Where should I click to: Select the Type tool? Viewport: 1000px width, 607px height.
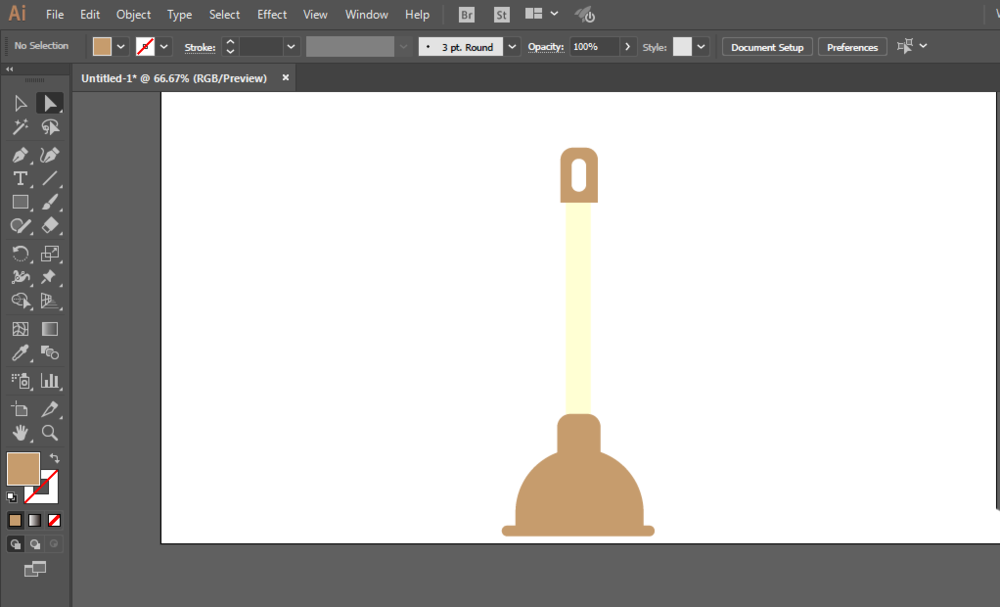coord(20,179)
